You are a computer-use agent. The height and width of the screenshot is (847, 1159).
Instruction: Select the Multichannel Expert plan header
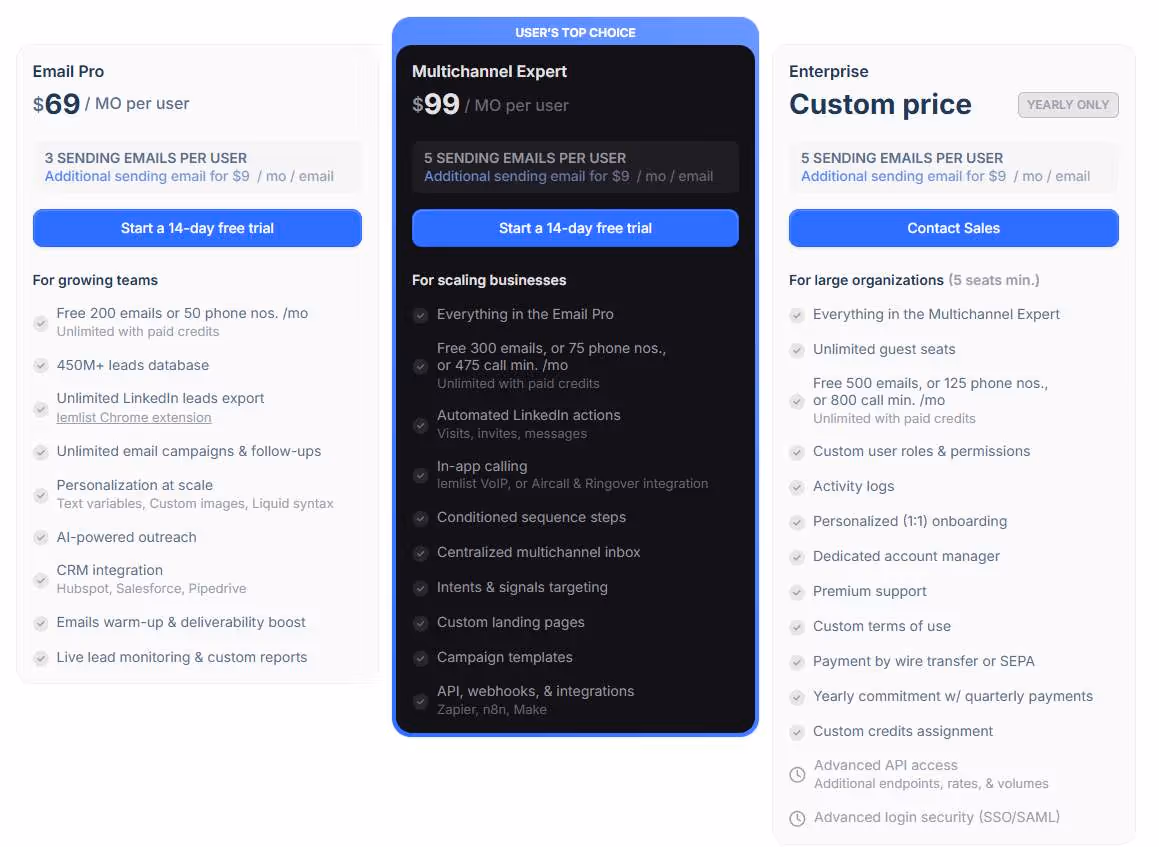[490, 72]
